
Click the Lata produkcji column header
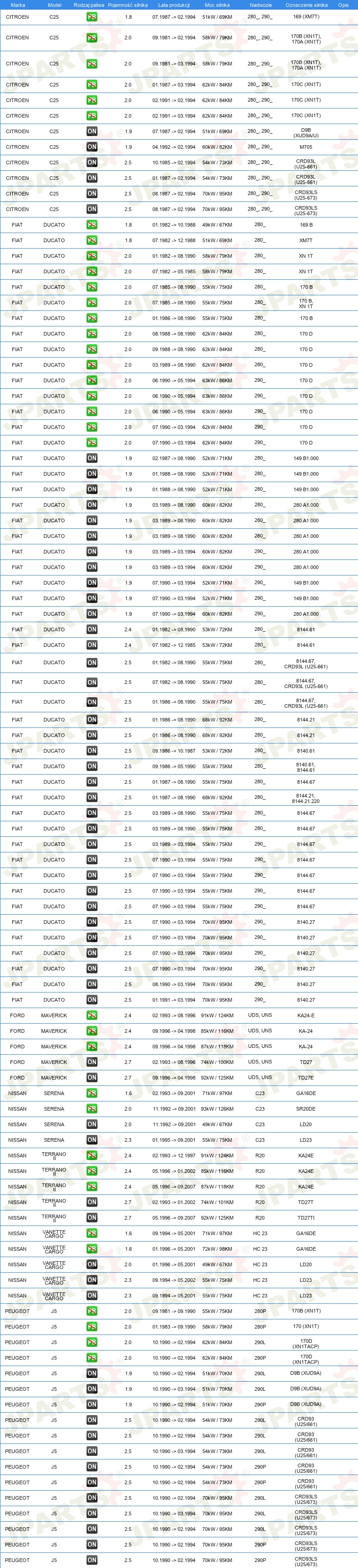[174, 5]
